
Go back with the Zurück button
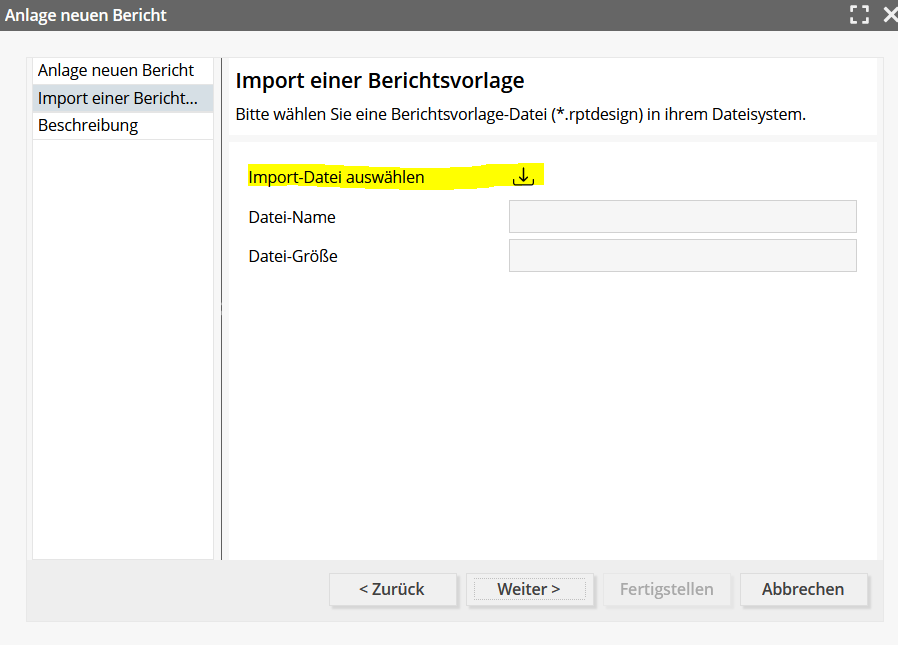(x=392, y=589)
